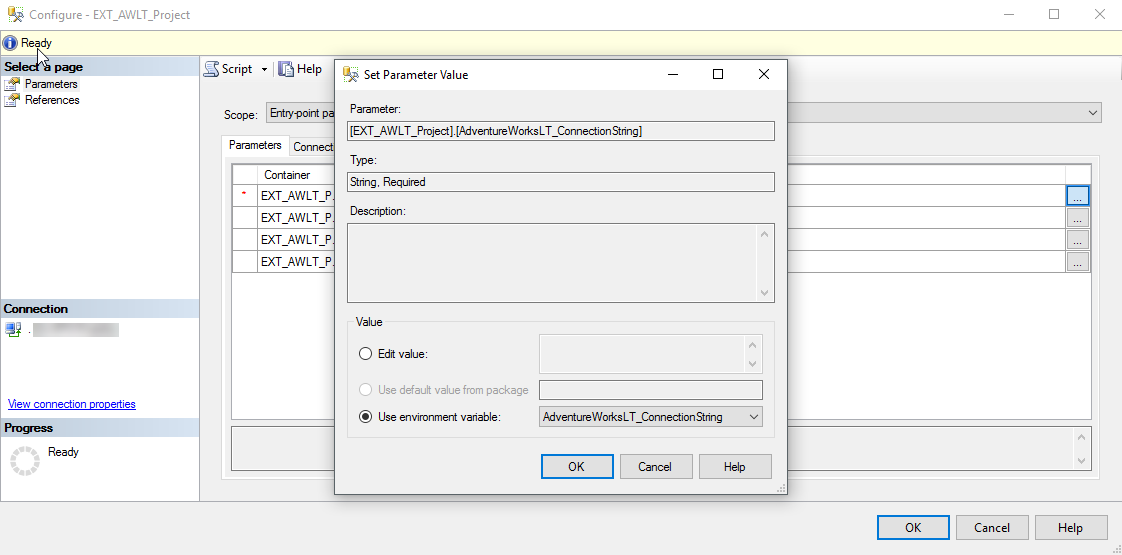Screen dimensions: 1122x555
Task: Click the Description box scroll down arrow
Action: point(764,293)
